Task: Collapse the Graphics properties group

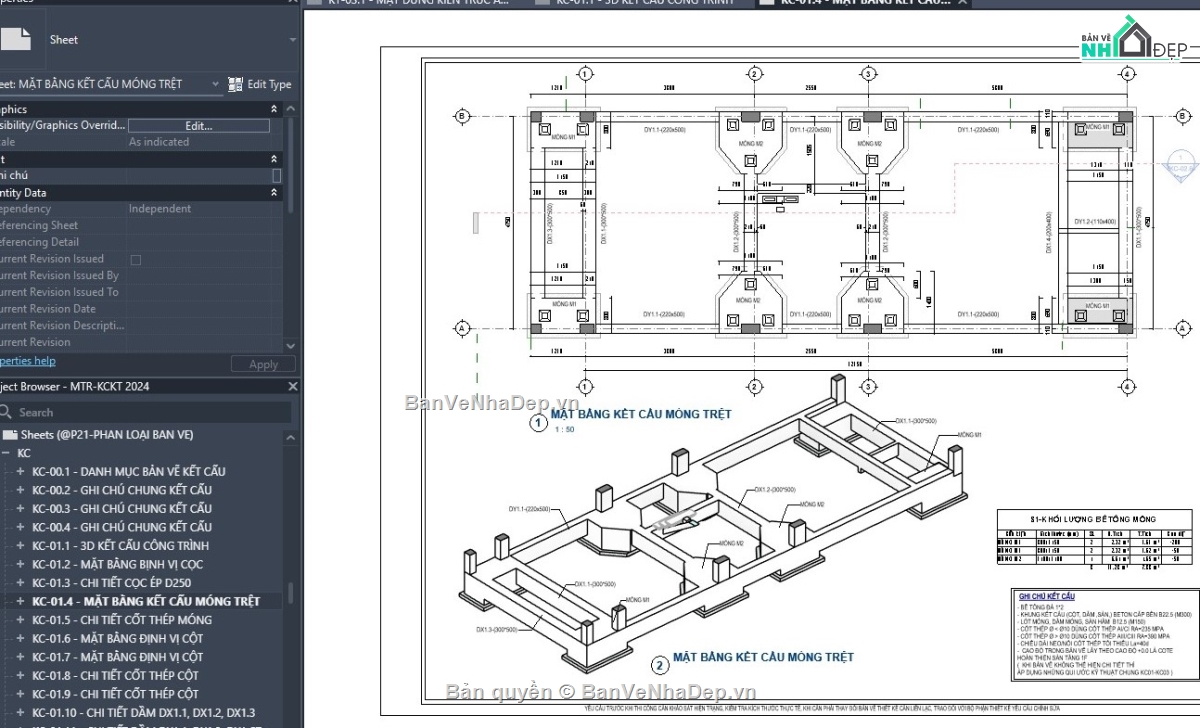Action: coord(274,109)
